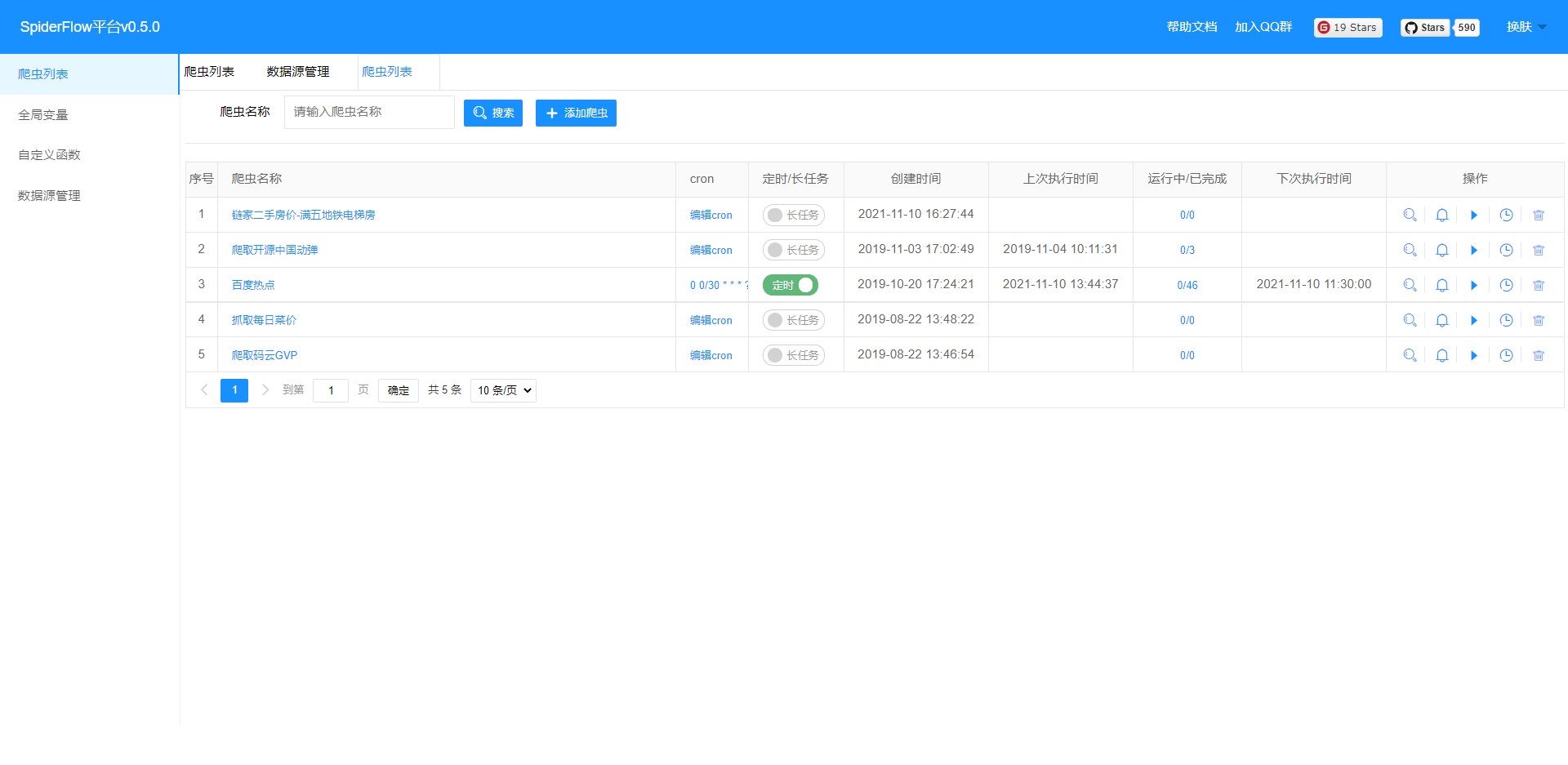Run the 百度热点 spider
This screenshot has width=1568, height=765.
(1474, 285)
